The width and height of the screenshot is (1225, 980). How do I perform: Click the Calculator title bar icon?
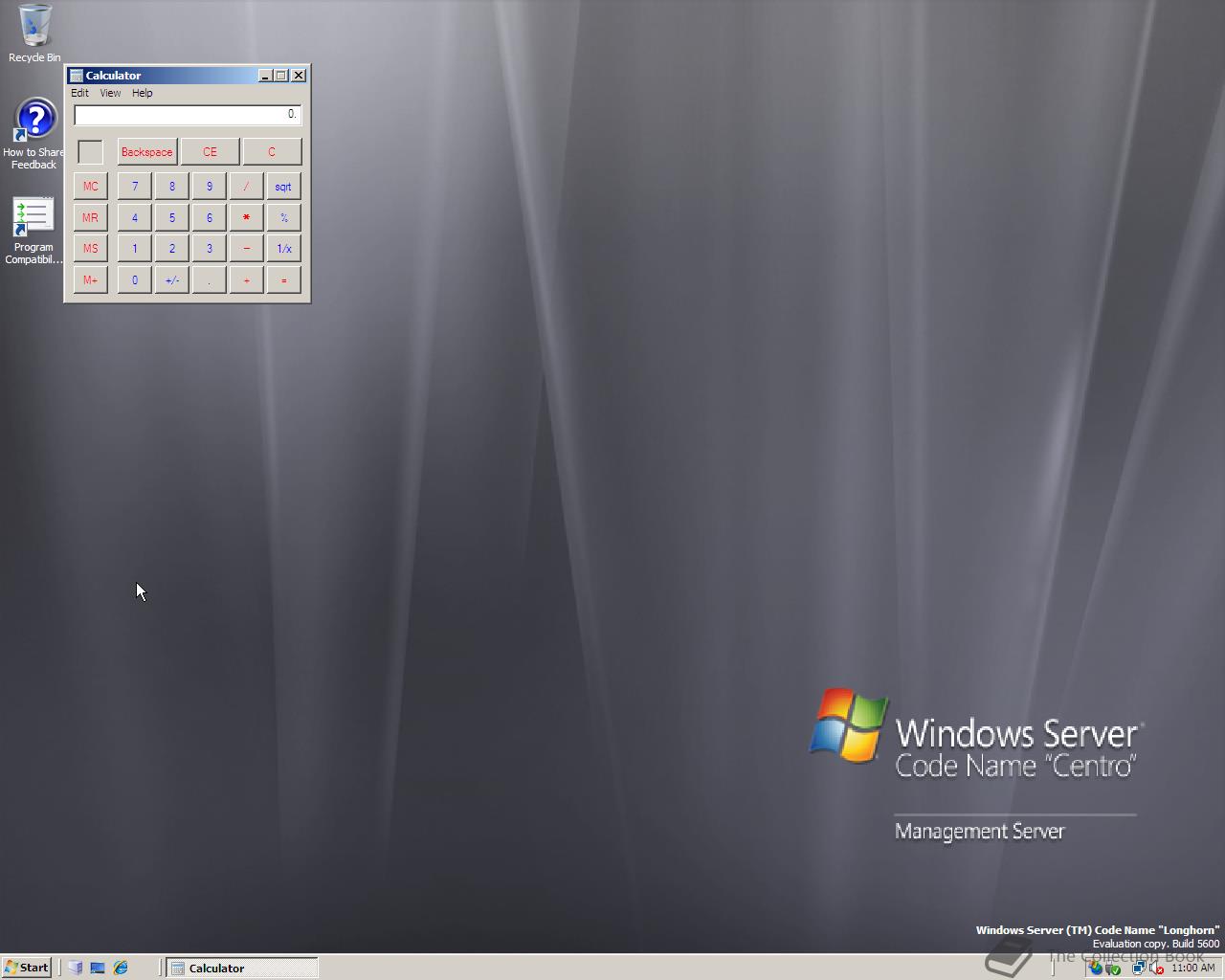click(x=77, y=76)
